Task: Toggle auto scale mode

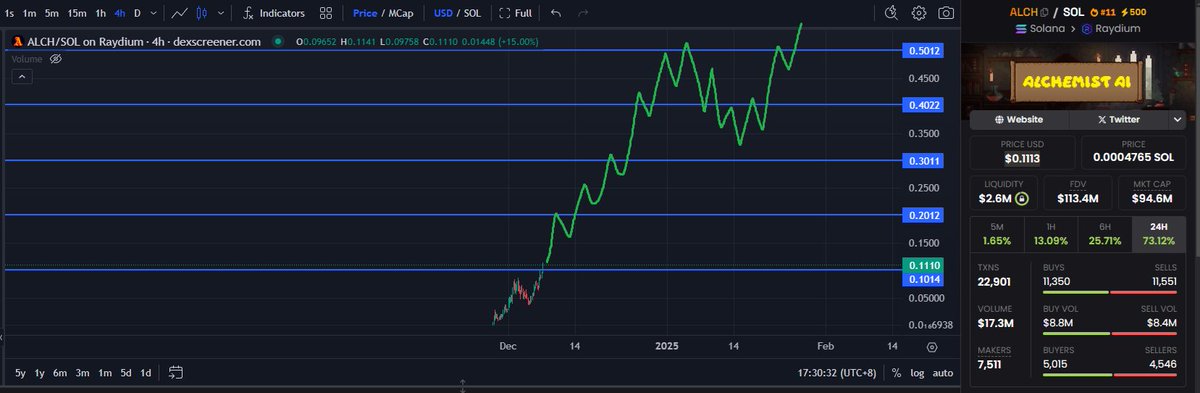Action: pyautogui.click(x=942, y=373)
